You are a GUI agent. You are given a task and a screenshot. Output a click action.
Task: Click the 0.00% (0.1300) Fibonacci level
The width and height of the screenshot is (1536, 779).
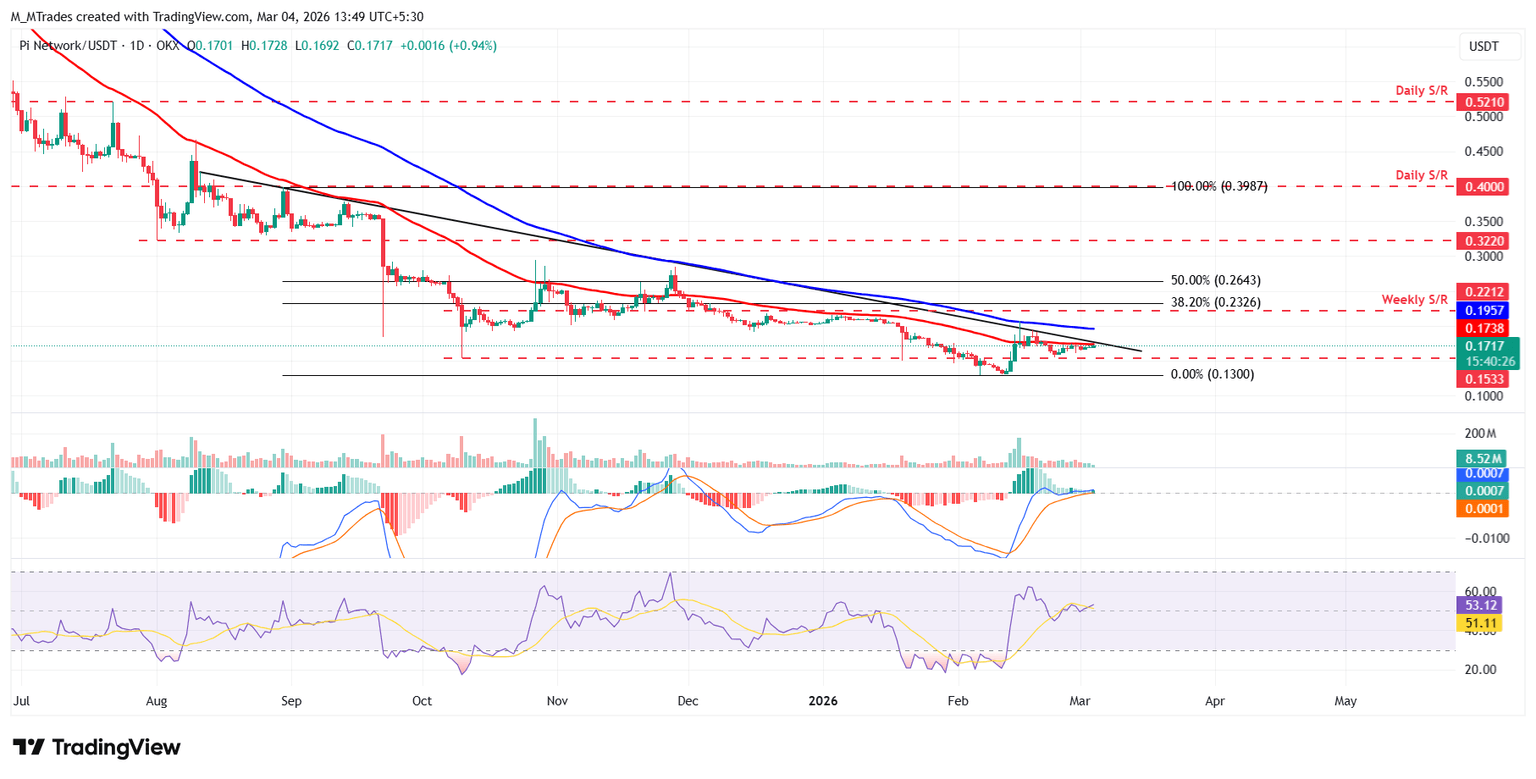click(x=1212, y=374)
